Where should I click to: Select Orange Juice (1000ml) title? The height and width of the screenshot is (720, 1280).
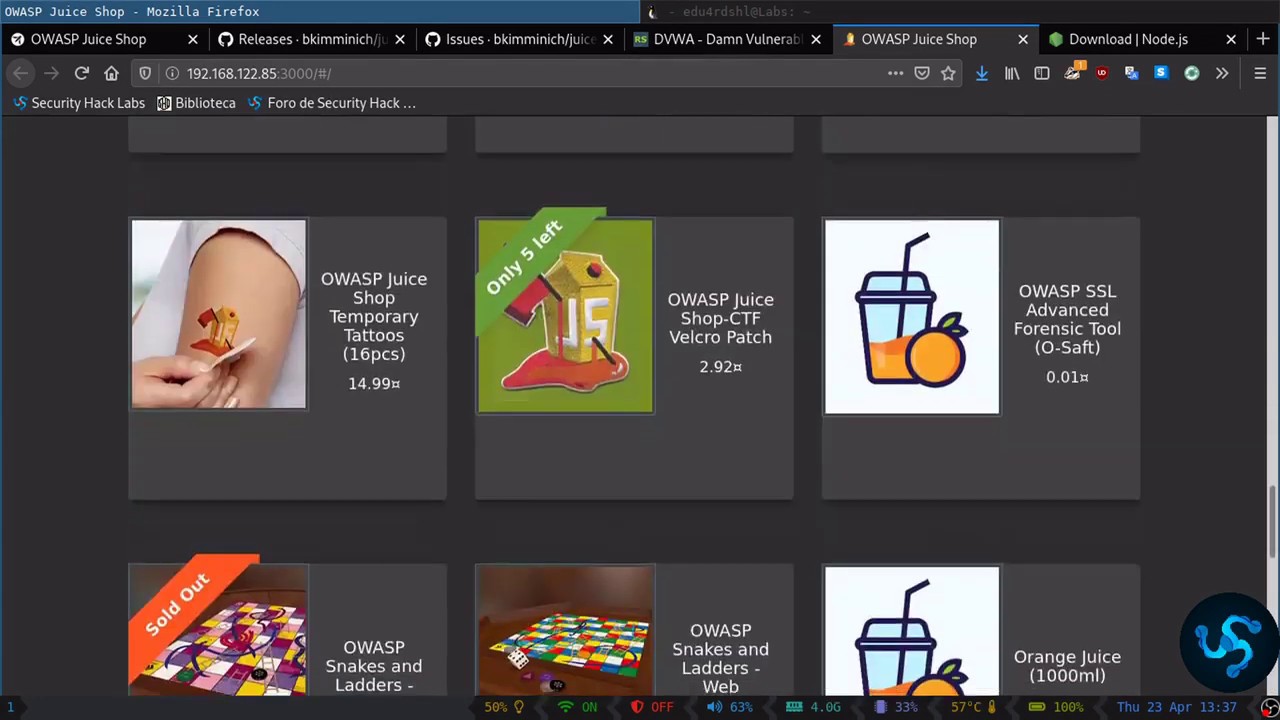1067,666
